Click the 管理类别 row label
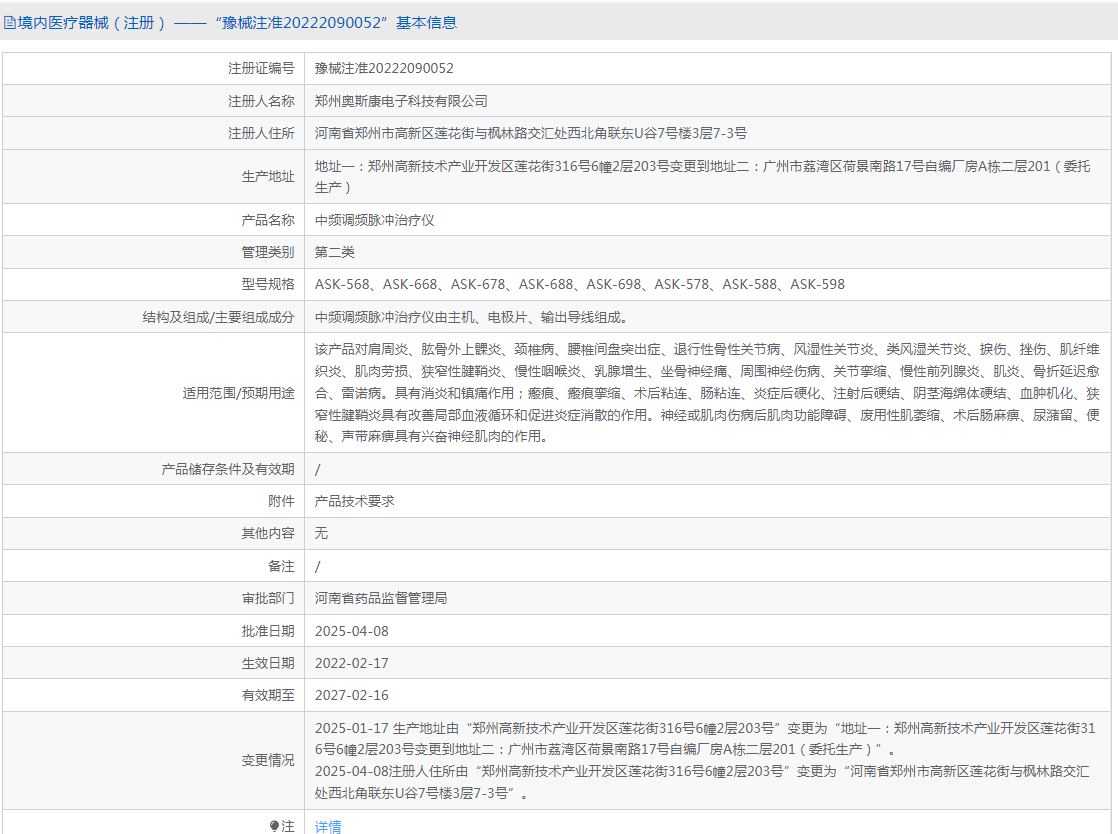This screenshot has width=1118, height=834. coord(267,252)
